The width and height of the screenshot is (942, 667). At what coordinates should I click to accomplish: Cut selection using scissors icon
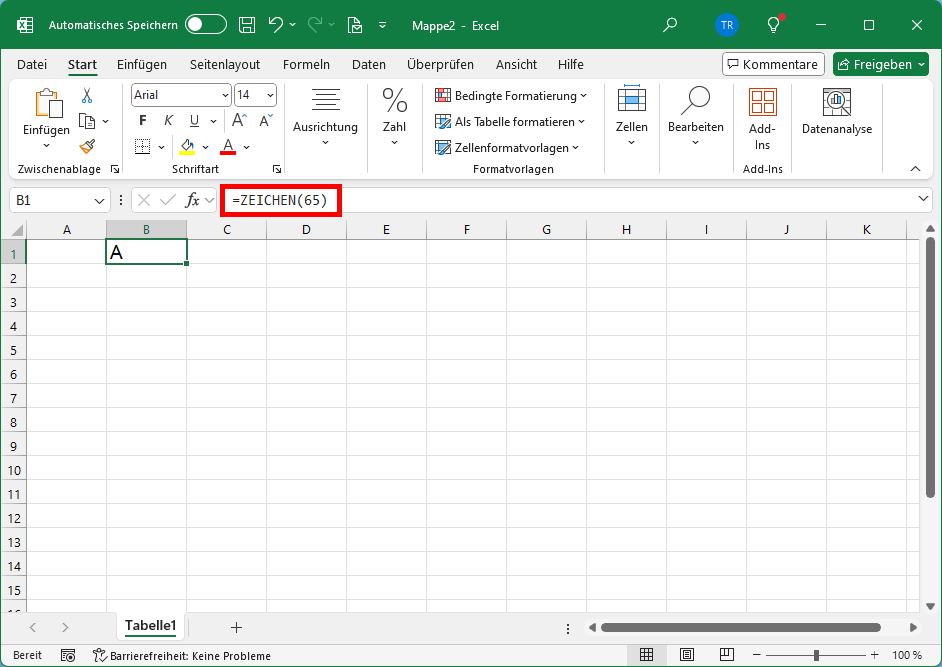88,94
